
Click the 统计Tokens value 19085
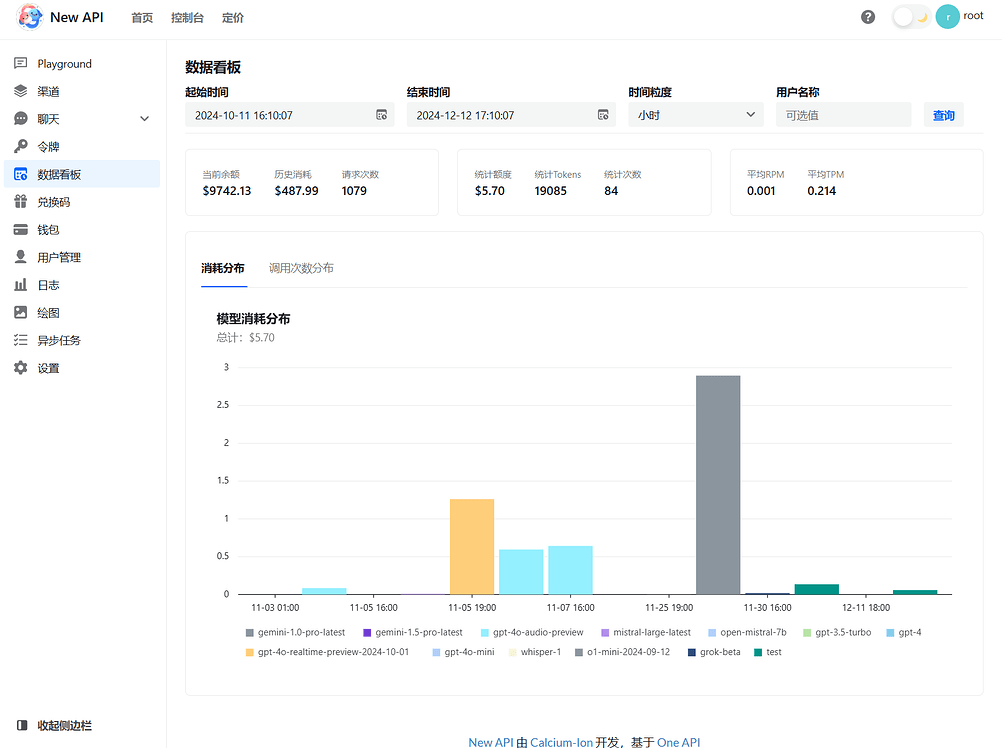coord(551,191)
